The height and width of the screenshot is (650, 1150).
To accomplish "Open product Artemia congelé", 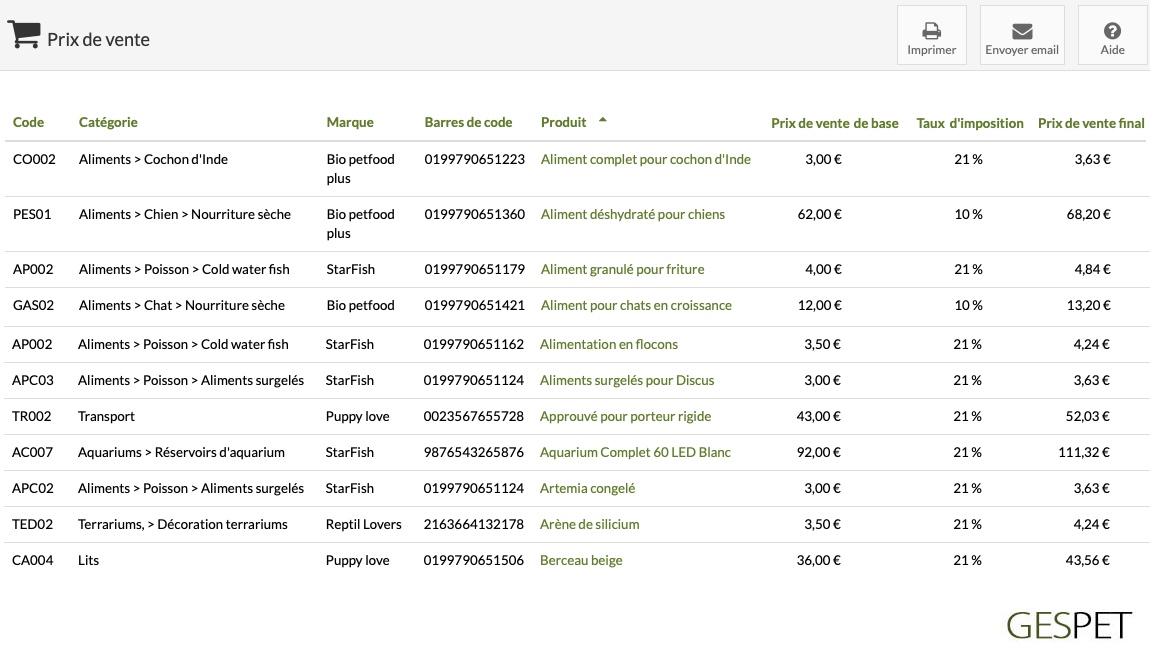I will click(x=587, y=488).
